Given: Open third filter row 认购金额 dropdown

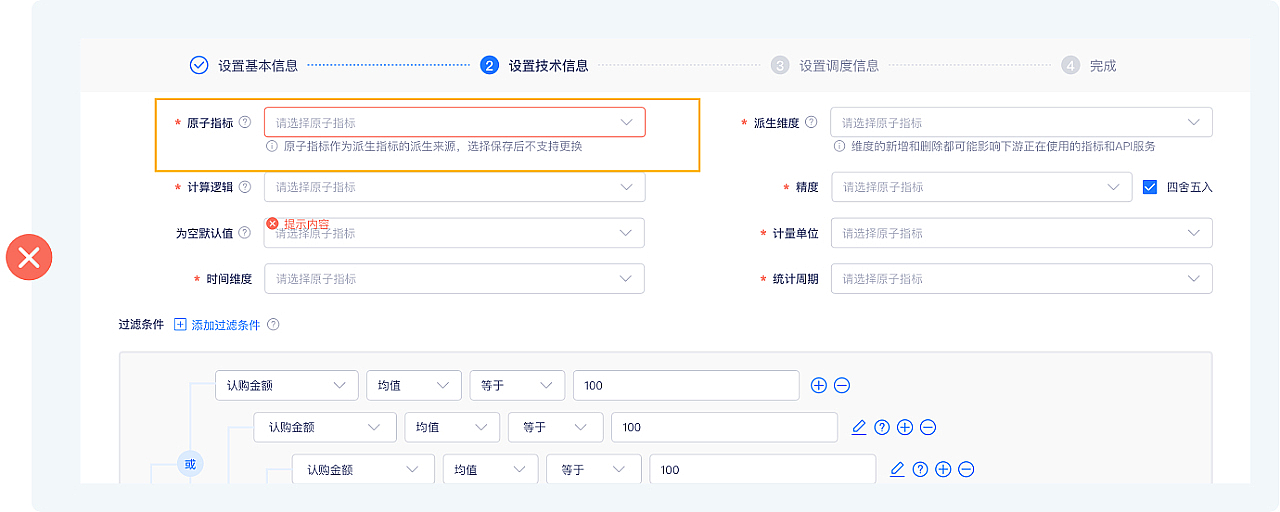Looking at the screenshot, I should (x=363, y=469).
